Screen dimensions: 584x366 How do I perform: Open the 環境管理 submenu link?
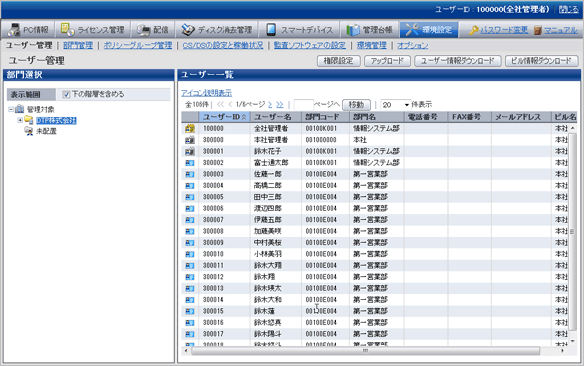[371, 45]
